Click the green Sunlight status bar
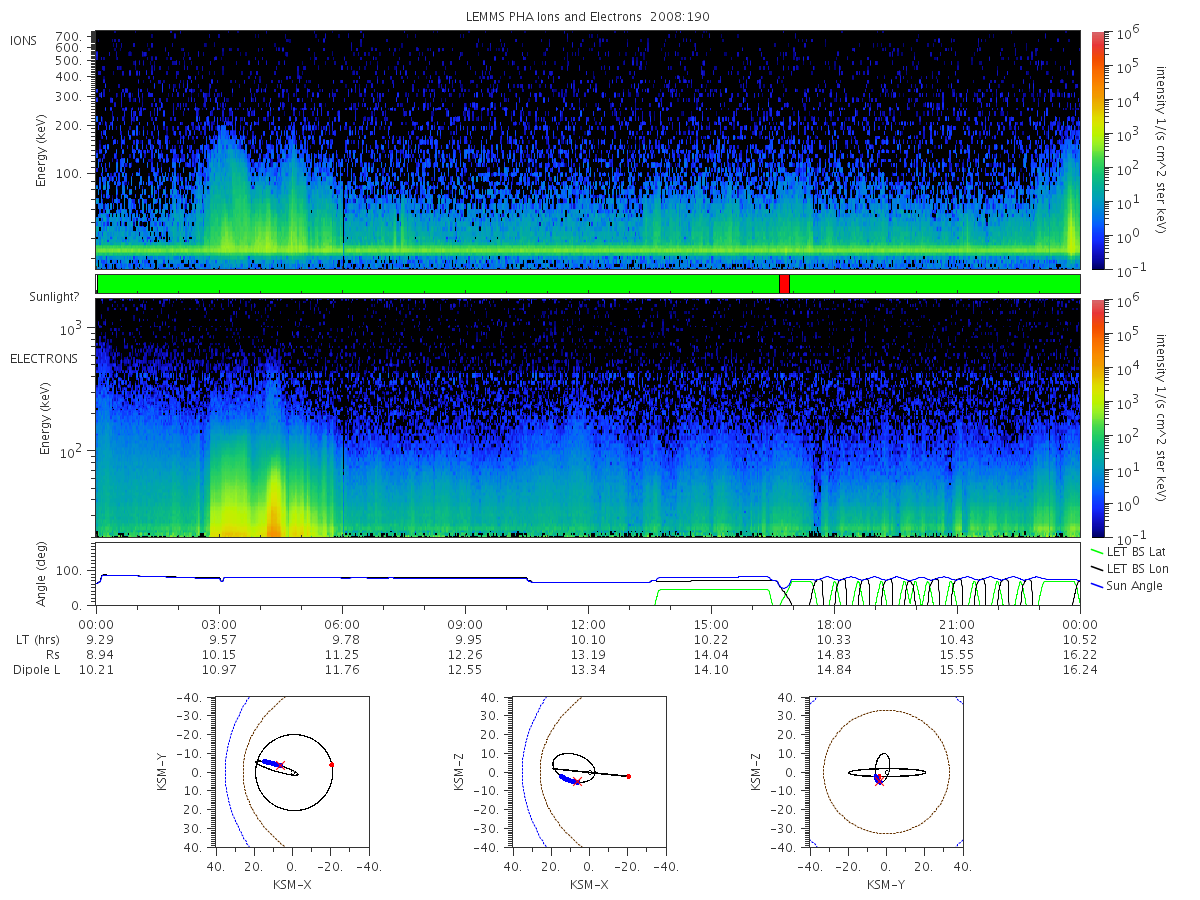 click(588, 284)
